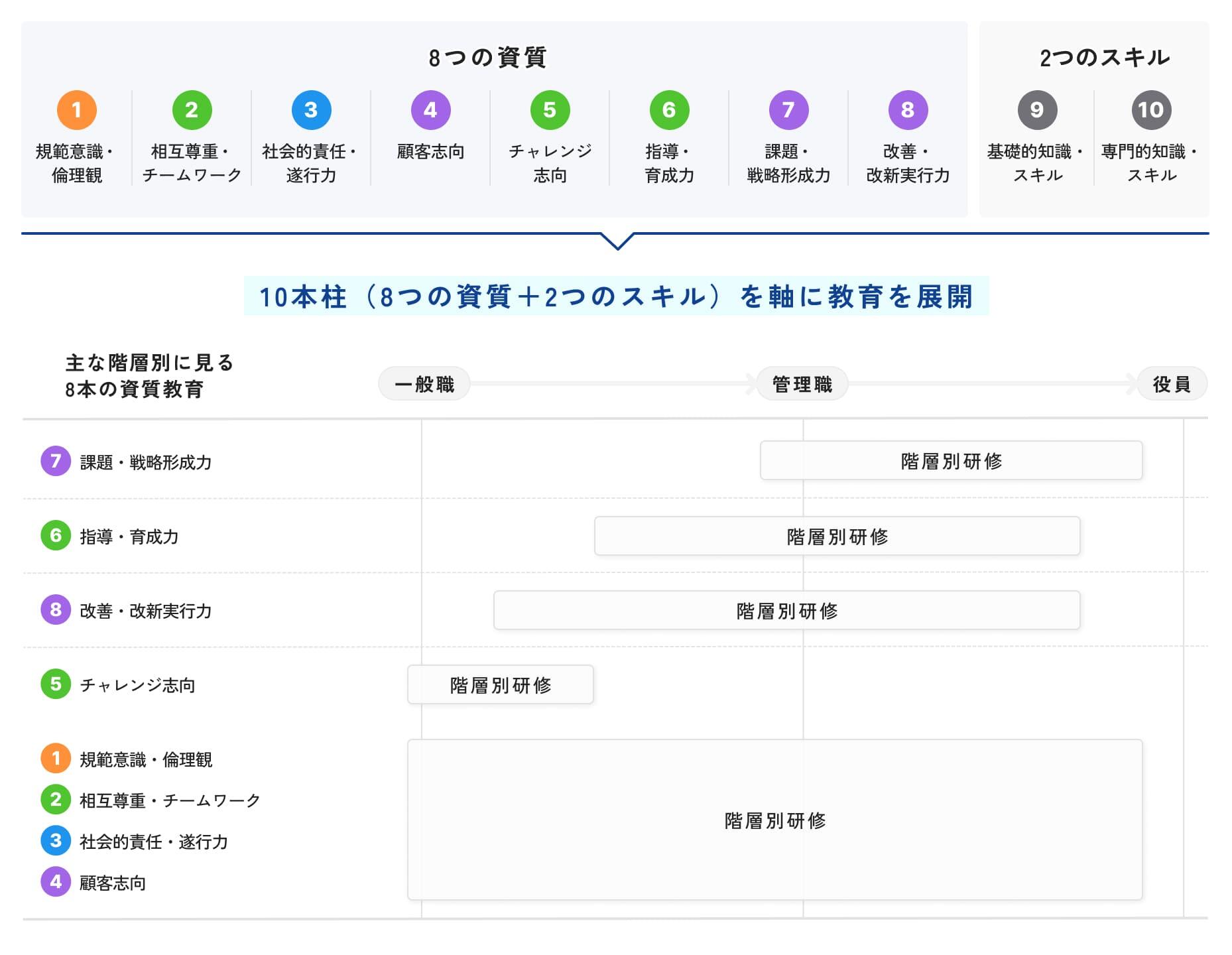
Task: Click the 階層別研修 box in the チャレンジ志向 row
Action: pos(500,685)
